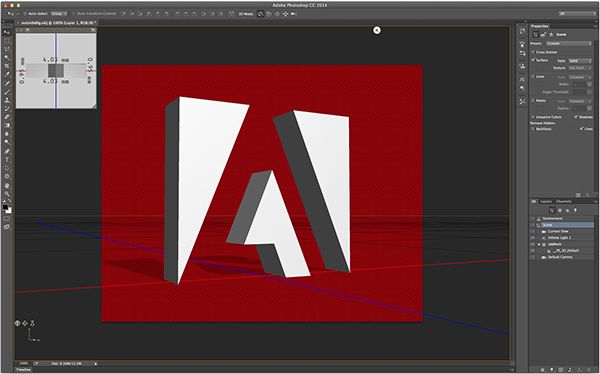
Task: Hide the objMesh item
Action: (533, 244)
